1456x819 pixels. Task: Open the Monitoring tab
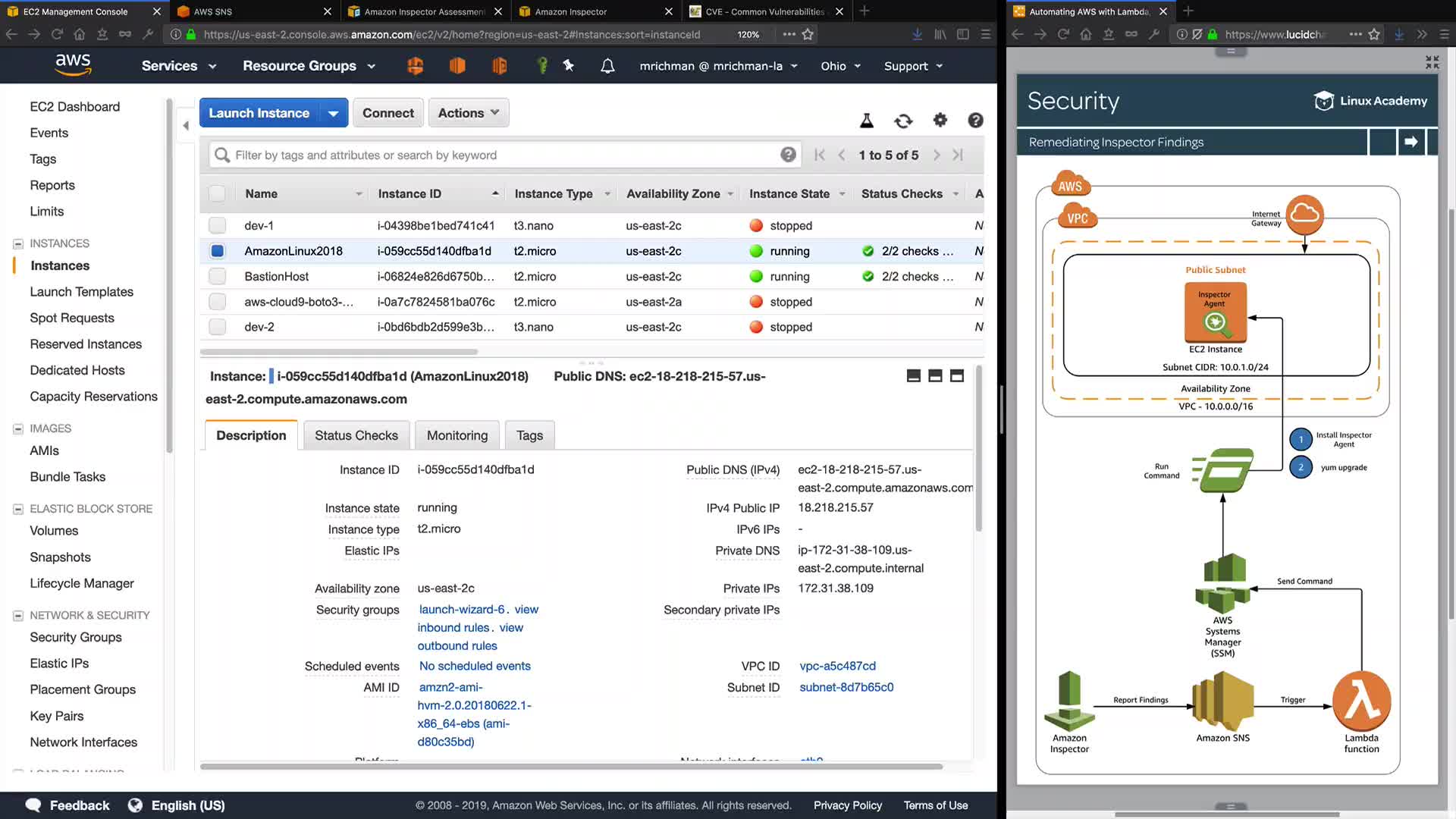(x=457, y=435)
